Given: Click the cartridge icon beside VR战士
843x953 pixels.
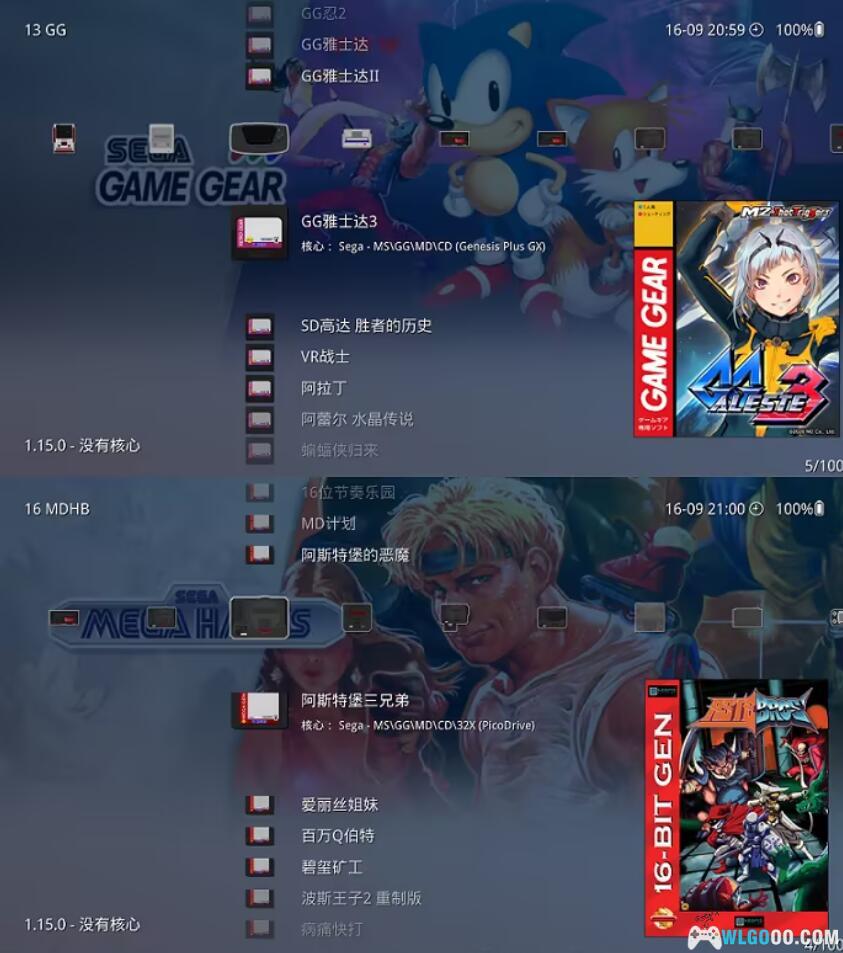Looking at the screenshot, I should click(260, 357).
